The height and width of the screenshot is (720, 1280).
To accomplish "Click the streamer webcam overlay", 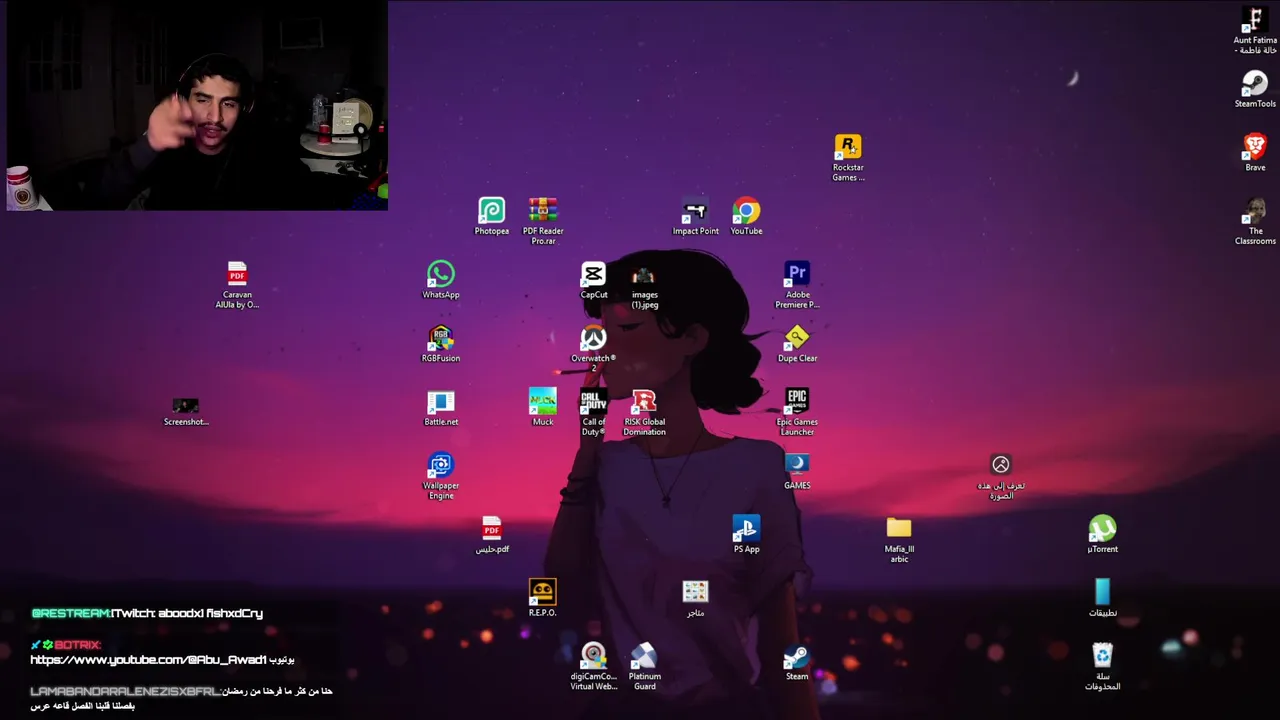I will tap(197, 105).
